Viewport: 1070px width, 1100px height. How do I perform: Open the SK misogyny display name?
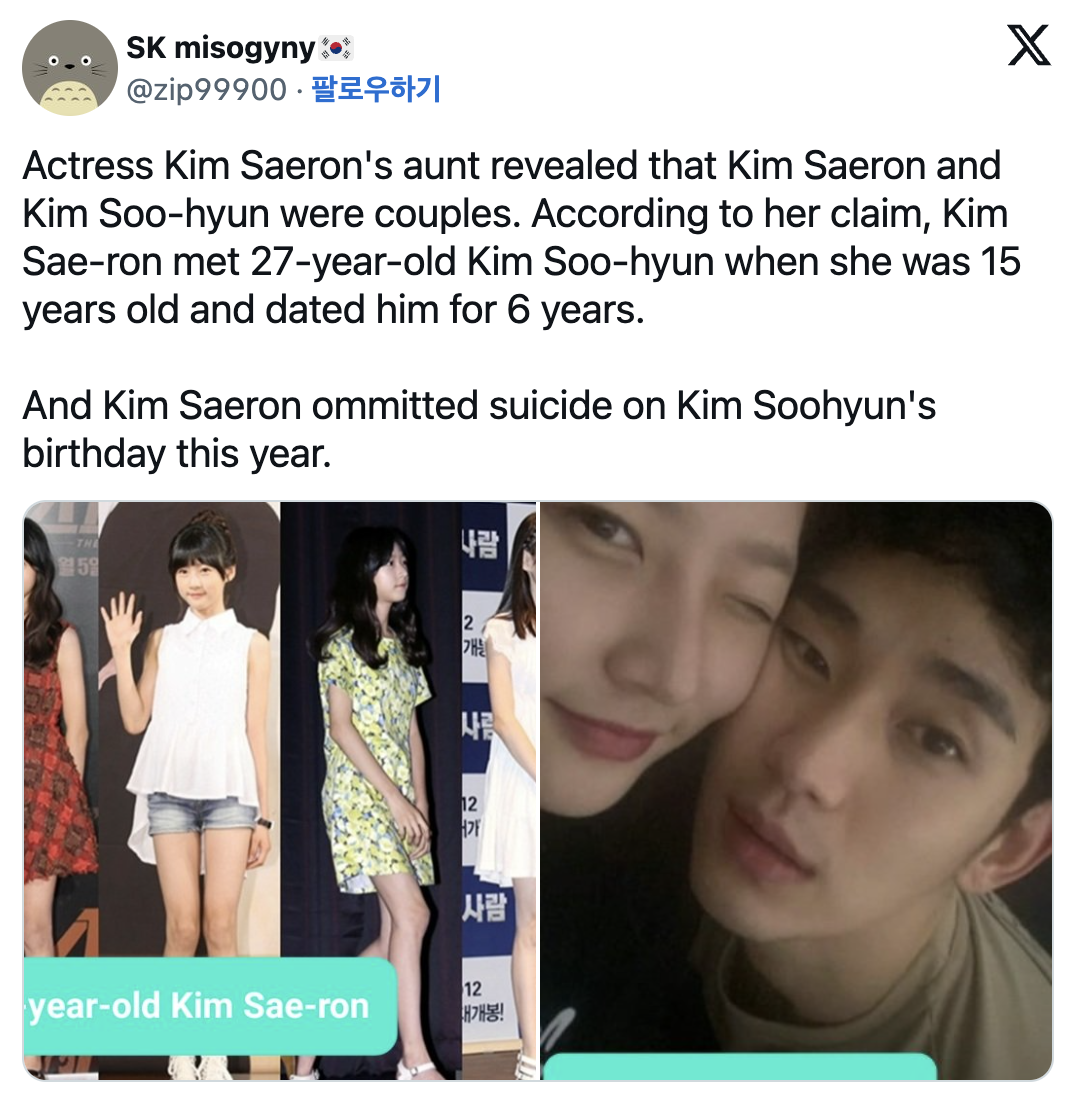point(221,48)
